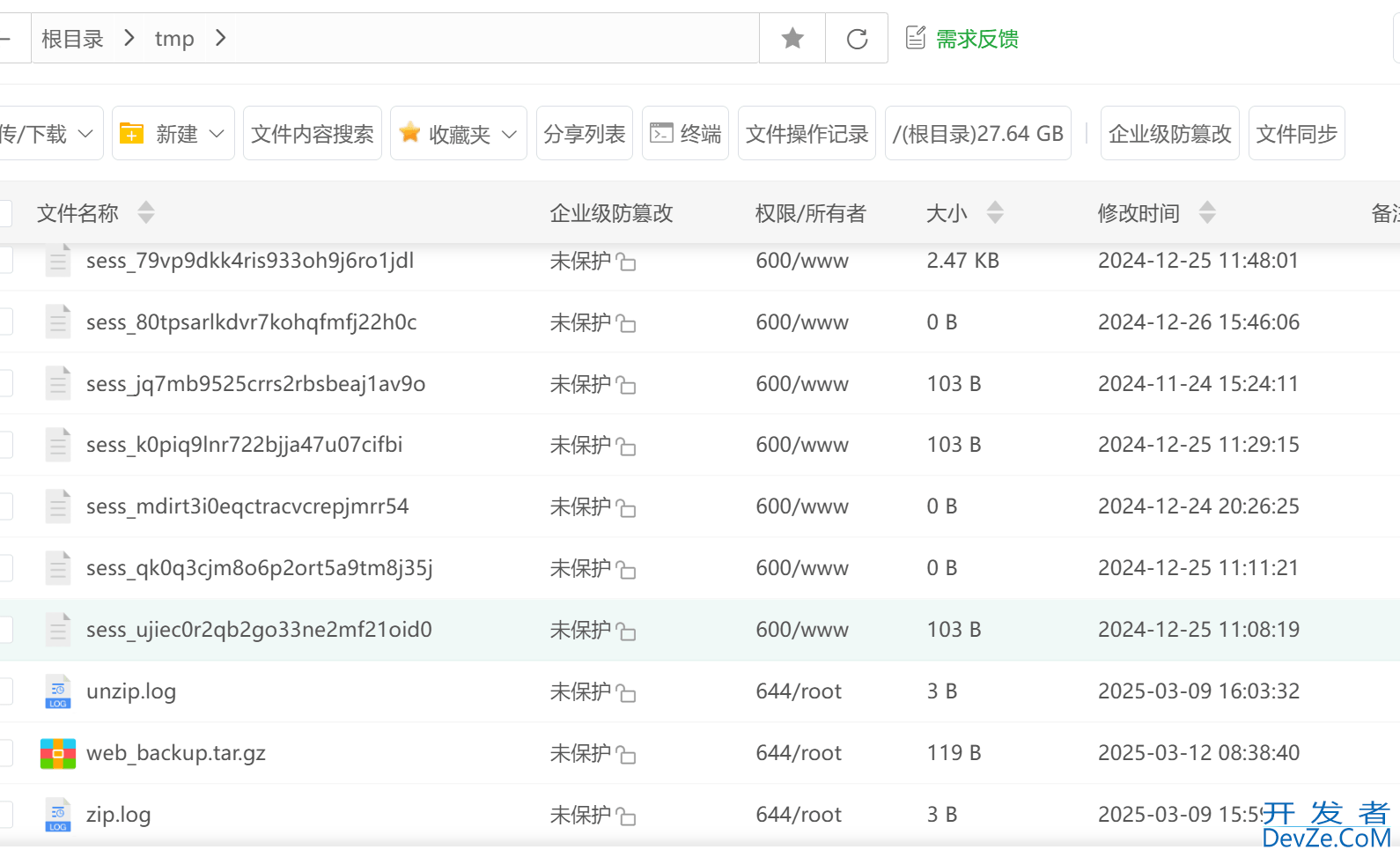
Task: Click the file icon of sess_qk0q3cjm8o6p2ort5a9tm8j35j
Action: pos(58,567)
